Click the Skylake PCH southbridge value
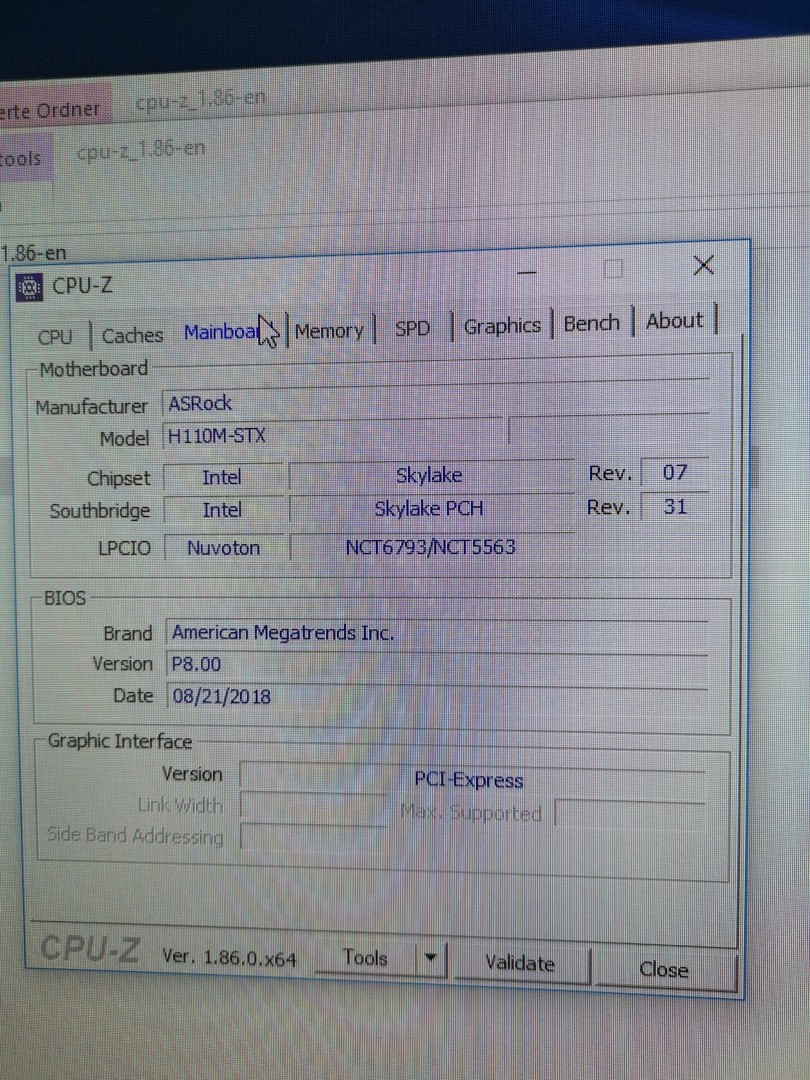Image resolution: width=810 pixels, height=1080 pixels. 430,508
